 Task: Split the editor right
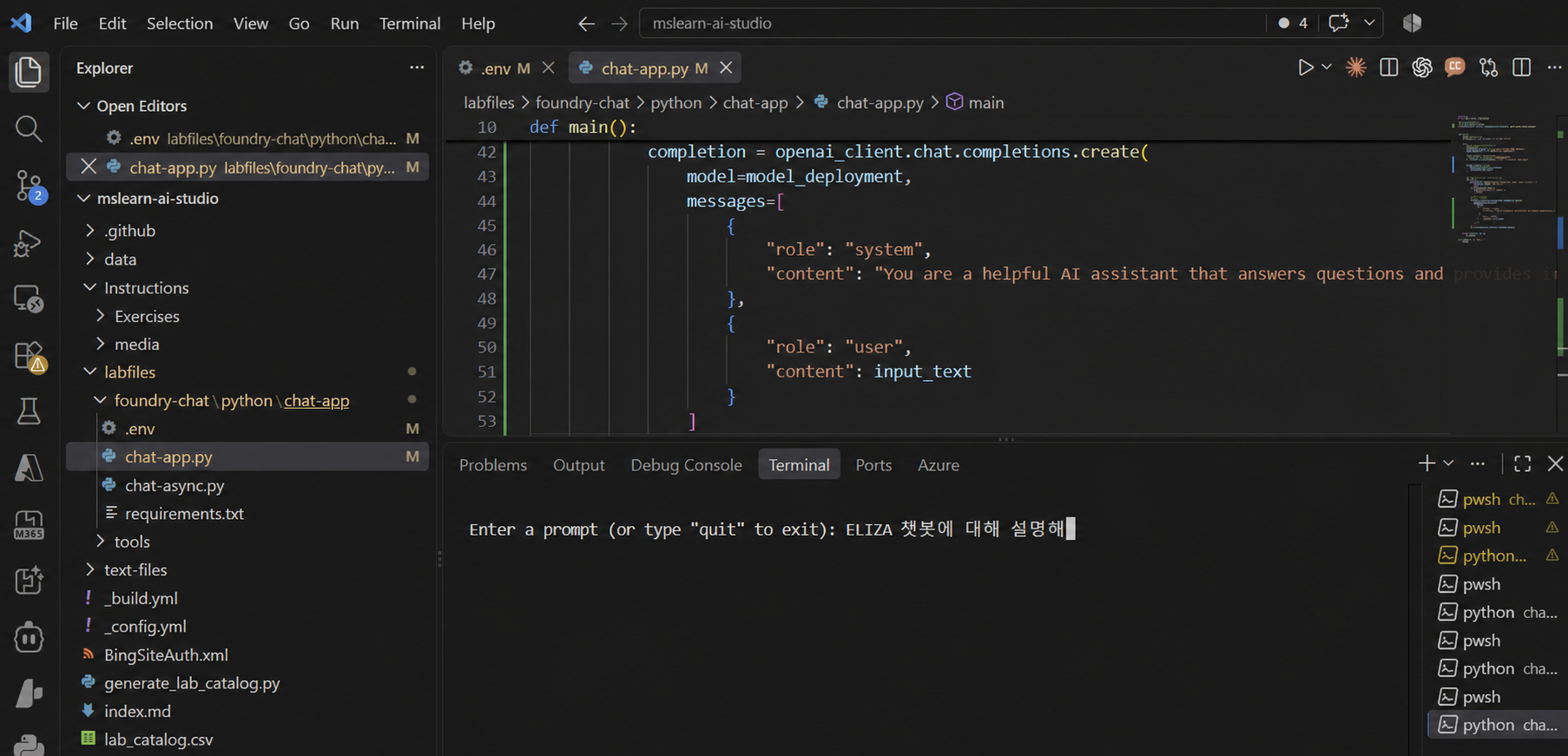point(1522,68)
